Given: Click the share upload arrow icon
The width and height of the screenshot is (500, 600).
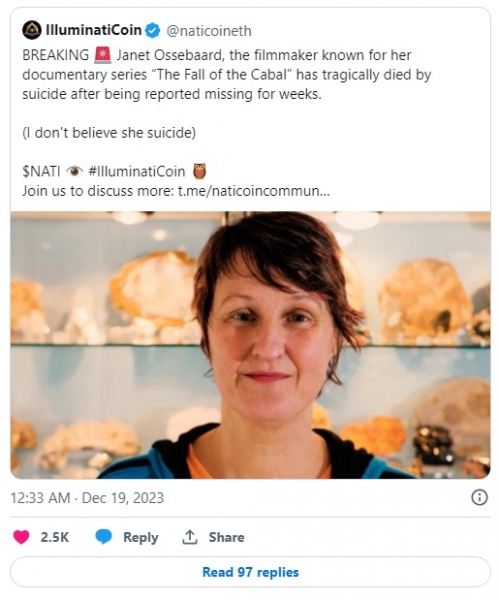Looking at the screenshot, I should pos(189,537).
